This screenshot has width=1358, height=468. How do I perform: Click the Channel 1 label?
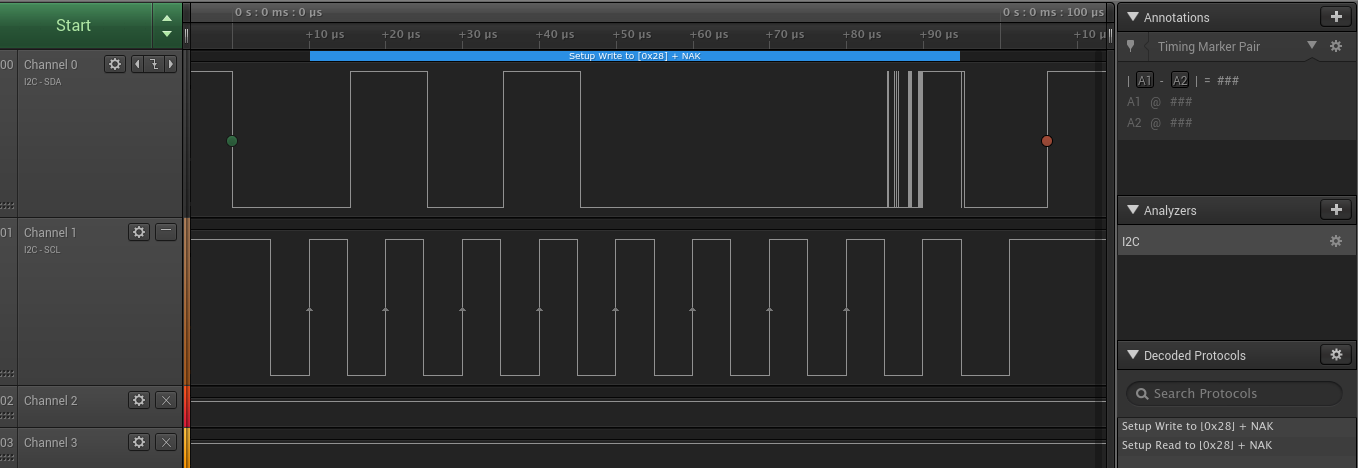click(50, 232)
